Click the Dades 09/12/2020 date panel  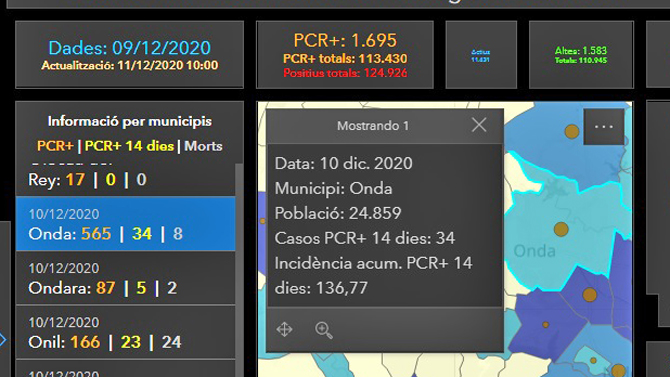[129, 55]
